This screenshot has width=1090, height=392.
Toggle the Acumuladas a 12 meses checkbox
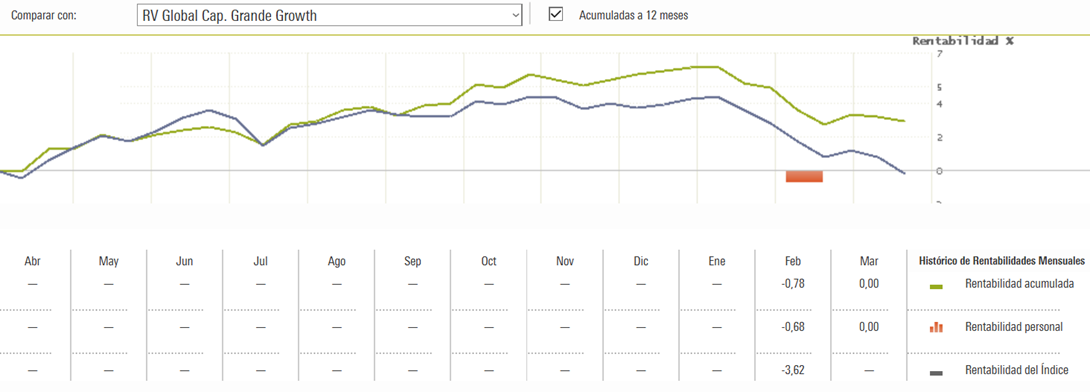pos(555,14)
